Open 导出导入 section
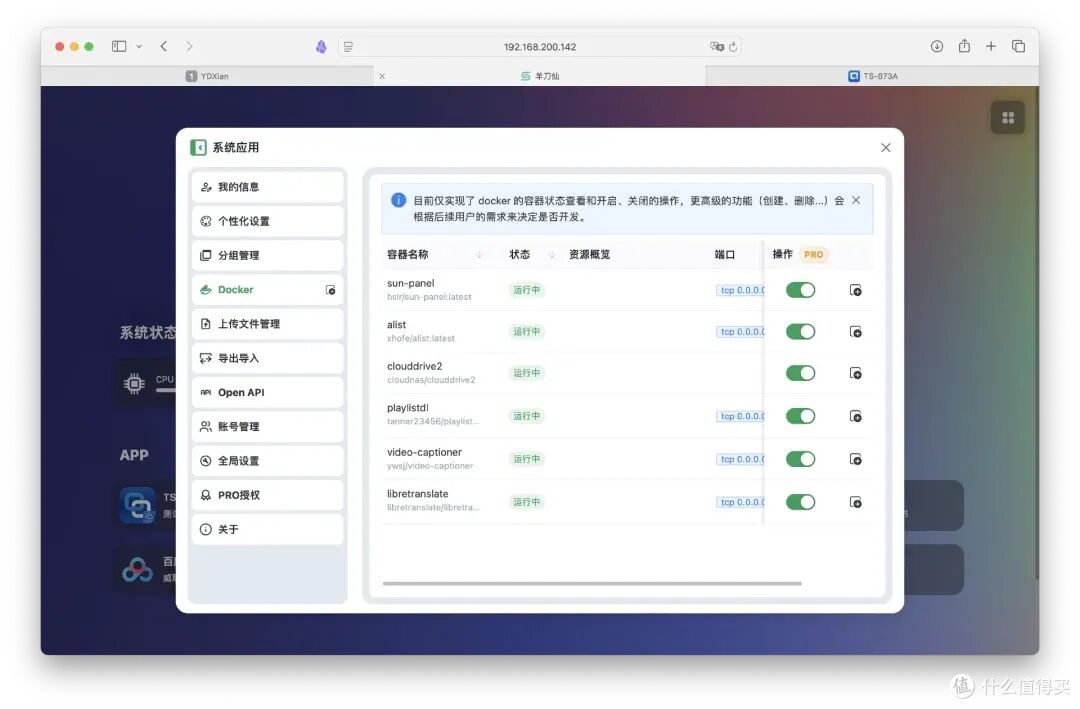The width and height of the screenshot is (1080, 709). pyautogui.click(x=267, y=358)
